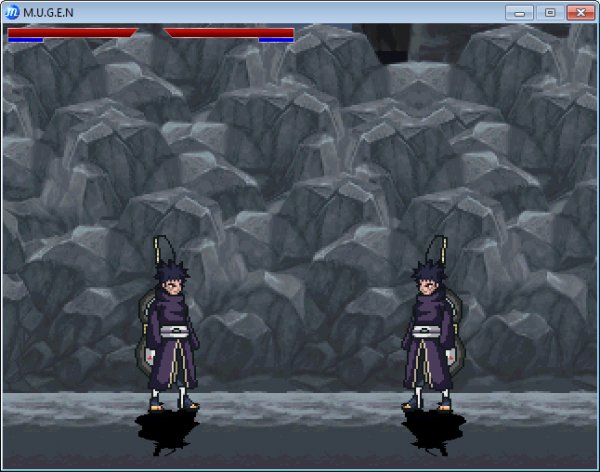Click the left fighter character
This screenshot has height=472, width=600.
(168, 323)
